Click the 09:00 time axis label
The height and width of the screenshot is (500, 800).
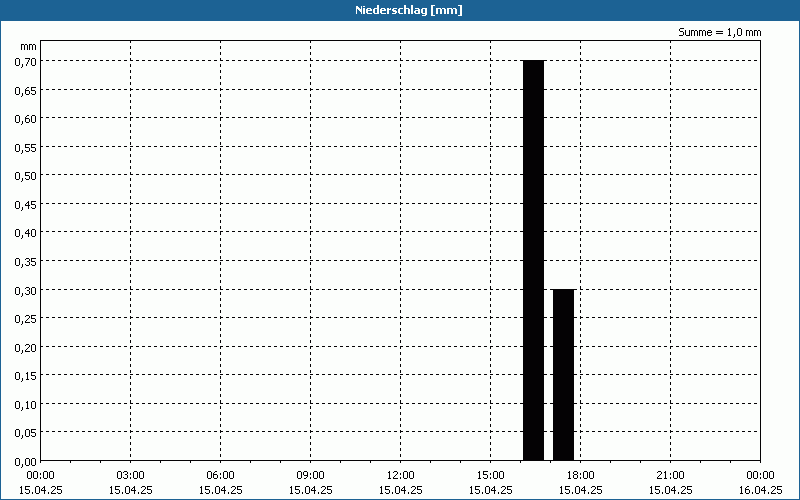tap(311, 476)
